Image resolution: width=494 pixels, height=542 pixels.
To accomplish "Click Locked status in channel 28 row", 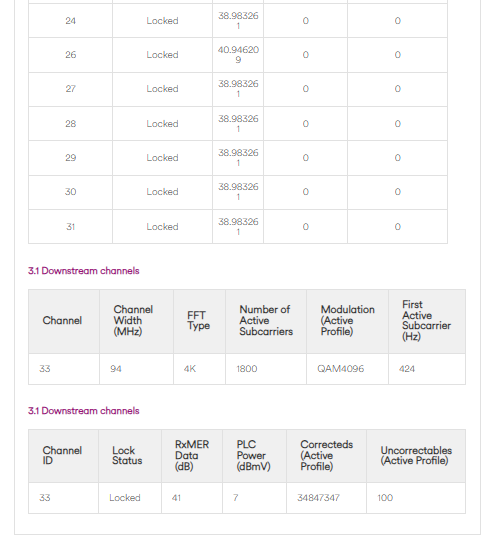I will tap(162, 123).
